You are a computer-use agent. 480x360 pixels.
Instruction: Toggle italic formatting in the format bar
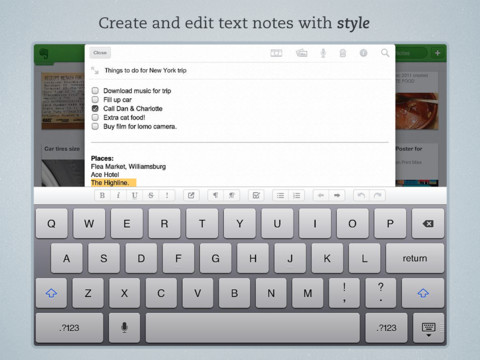click(x=118, y=195)
